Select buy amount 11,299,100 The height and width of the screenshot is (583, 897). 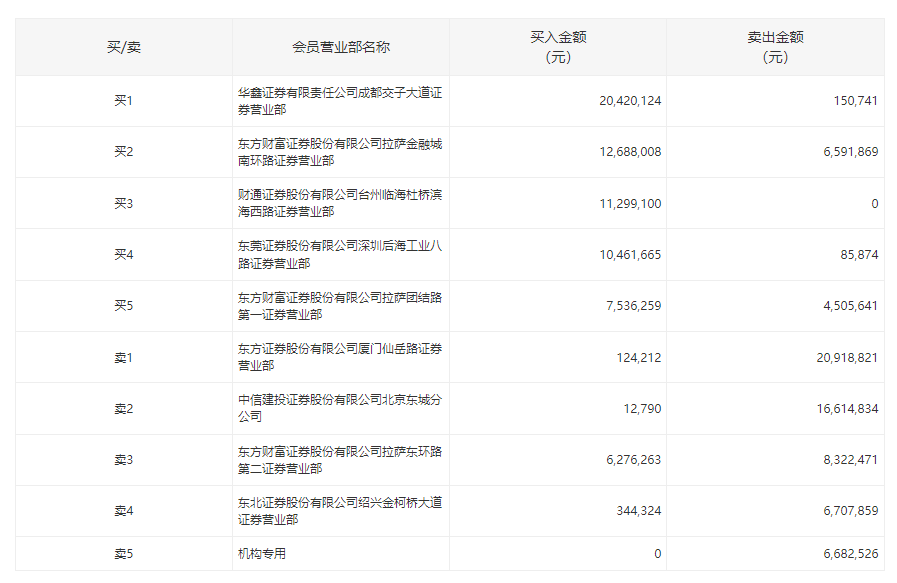[x=630, y=203]
